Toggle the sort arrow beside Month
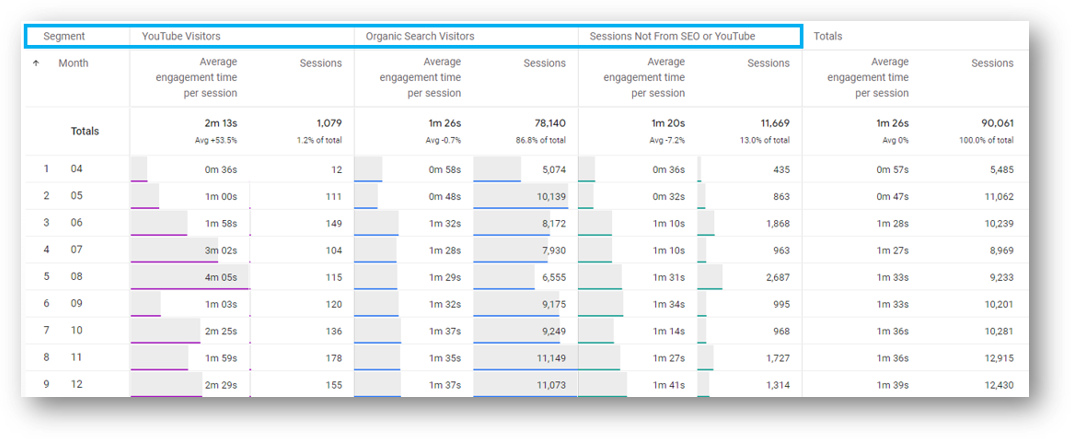This screenshot has width=1071, height=439. tap(36, 63)
